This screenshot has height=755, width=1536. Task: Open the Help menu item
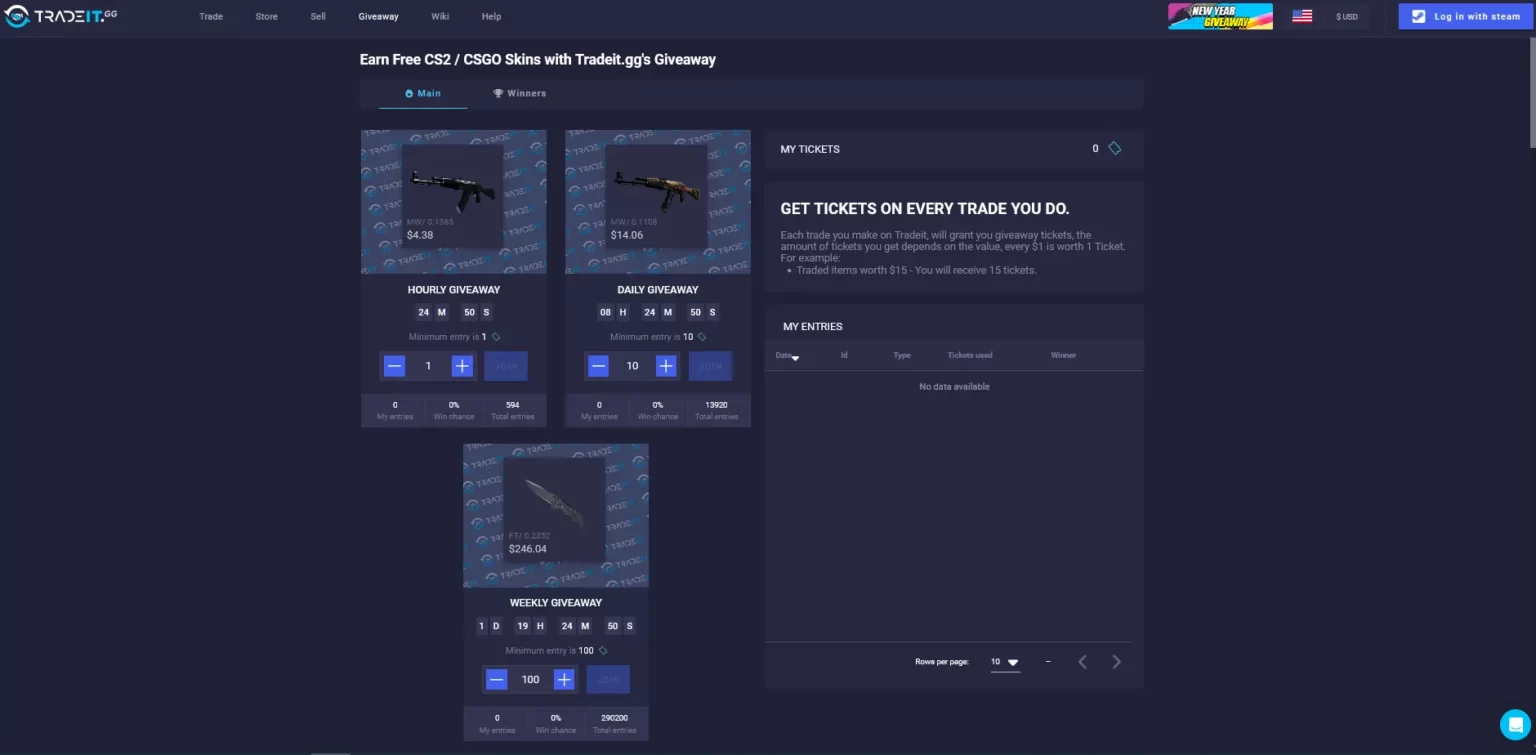[491, 17]
